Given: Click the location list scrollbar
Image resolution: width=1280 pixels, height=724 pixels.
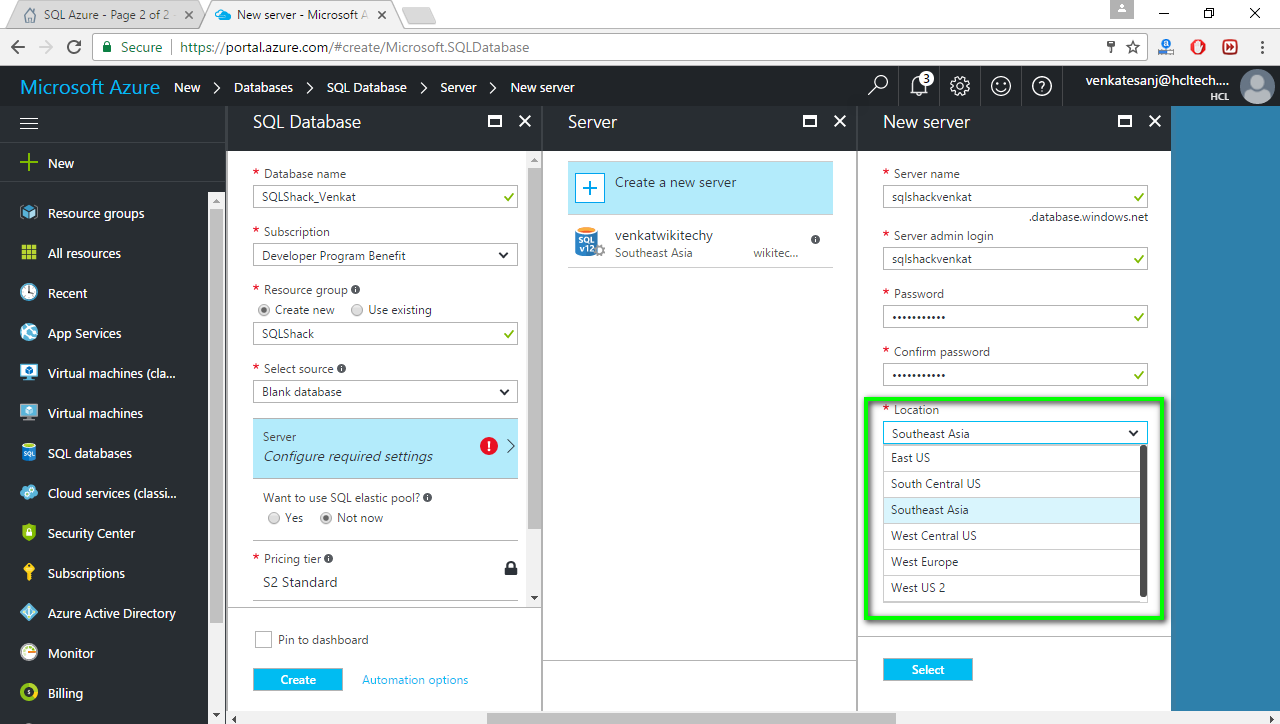Looking at the screenshot, I should (x=1143, y=522).
